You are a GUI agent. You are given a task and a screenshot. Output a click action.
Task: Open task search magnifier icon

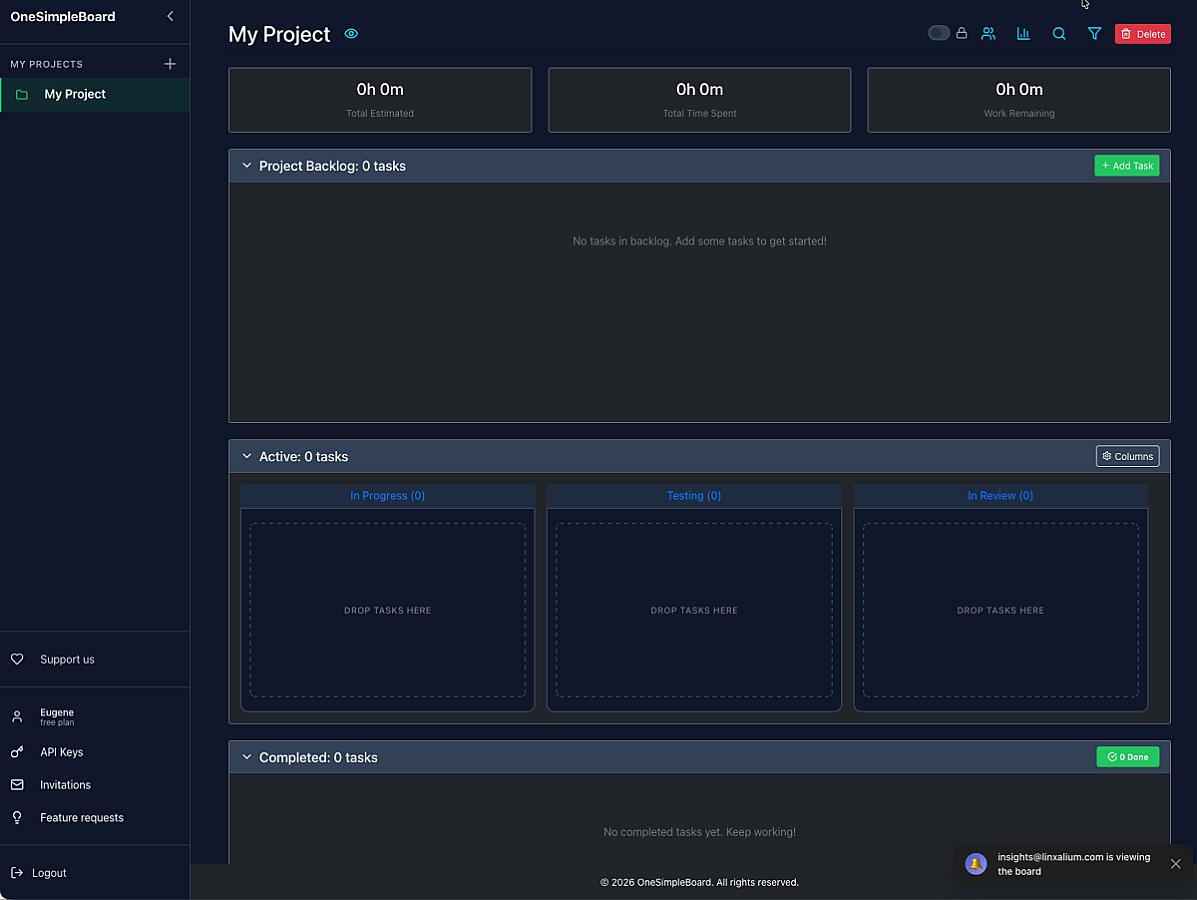[1059, 34]
